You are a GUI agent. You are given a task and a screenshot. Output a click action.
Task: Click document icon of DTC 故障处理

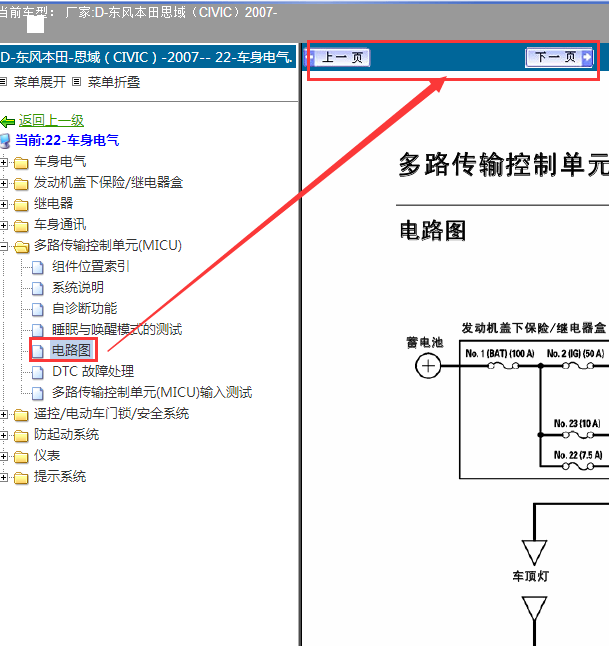pos(38,372)
